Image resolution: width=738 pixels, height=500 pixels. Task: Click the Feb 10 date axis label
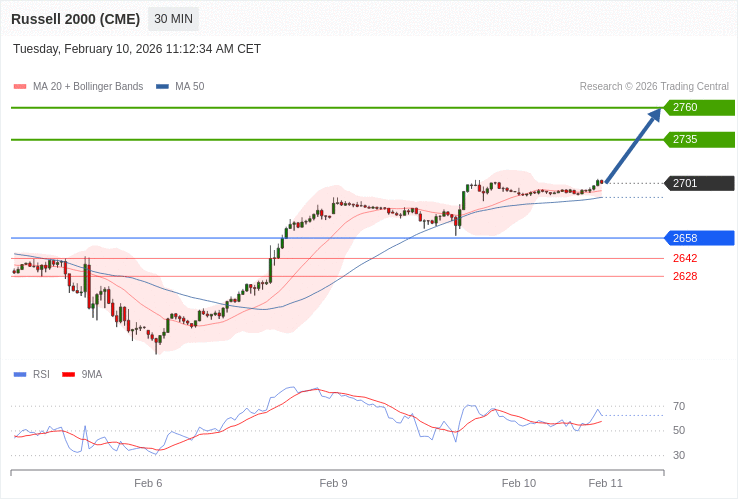tap(518, 483)
